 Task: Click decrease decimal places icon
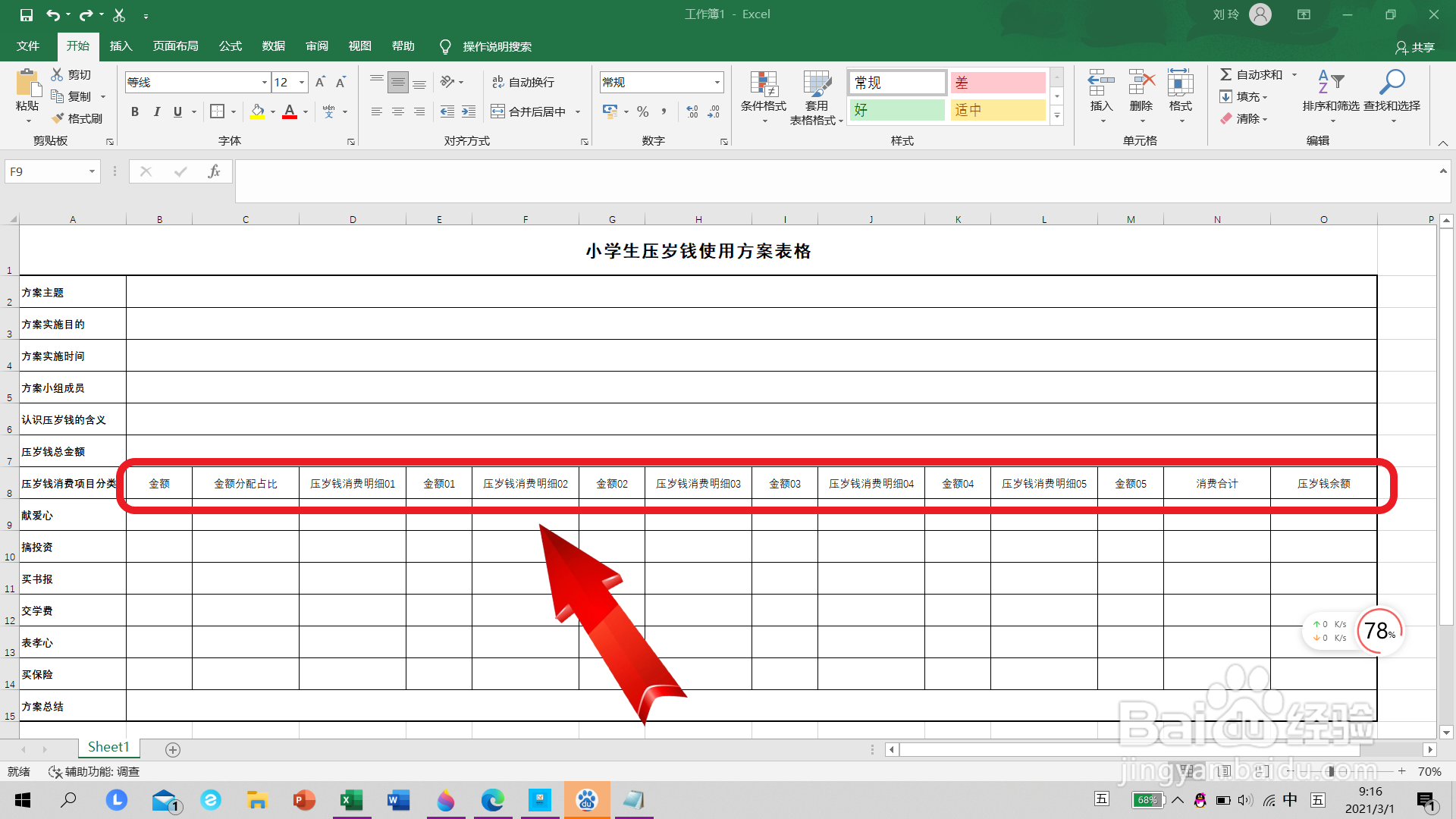pyautogui.click(x=714, y=111)
